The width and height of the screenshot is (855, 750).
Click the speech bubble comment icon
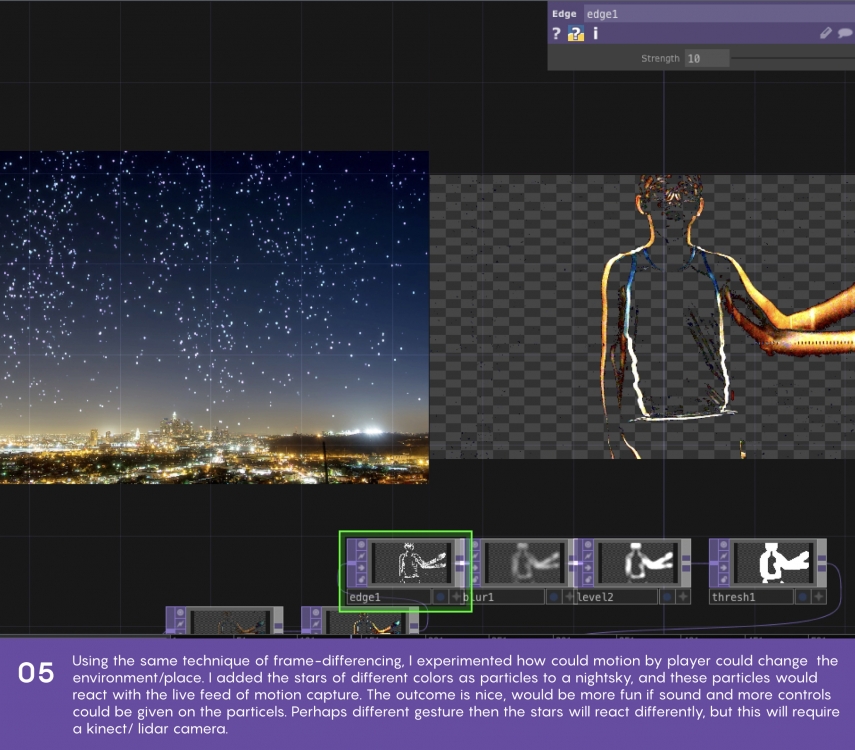coord(845,33)
